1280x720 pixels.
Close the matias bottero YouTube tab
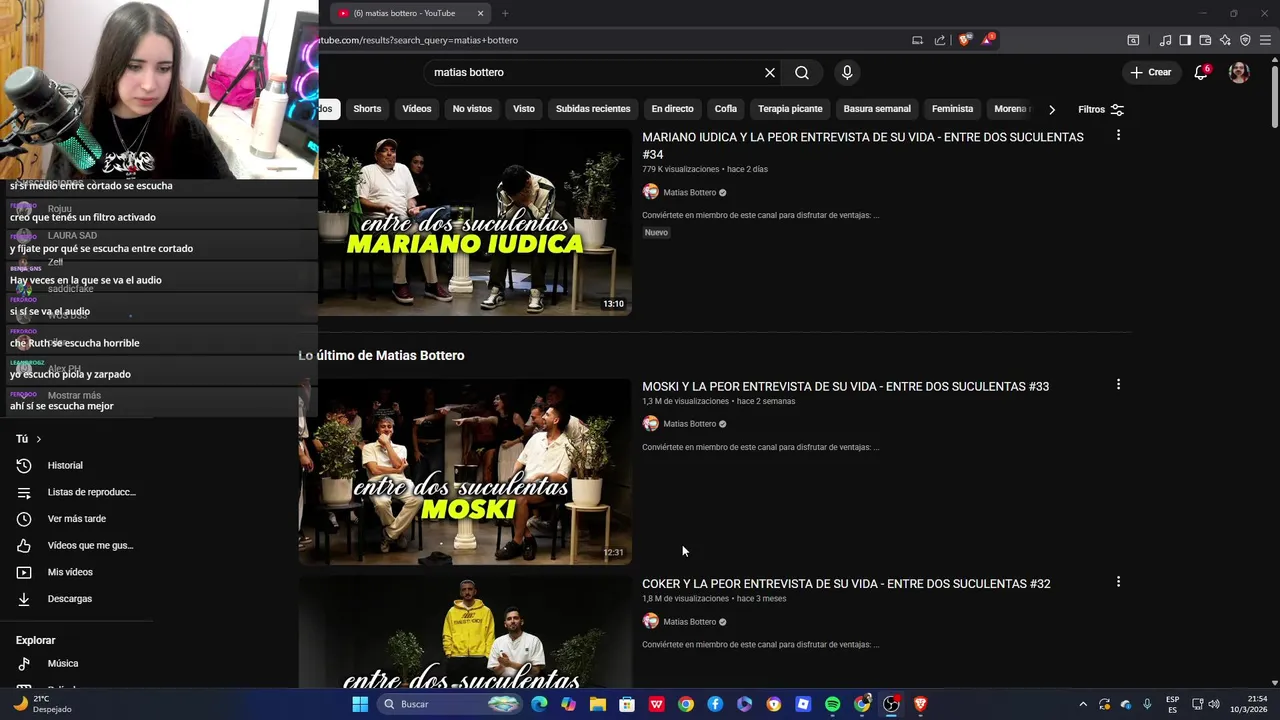pos(480,13)
